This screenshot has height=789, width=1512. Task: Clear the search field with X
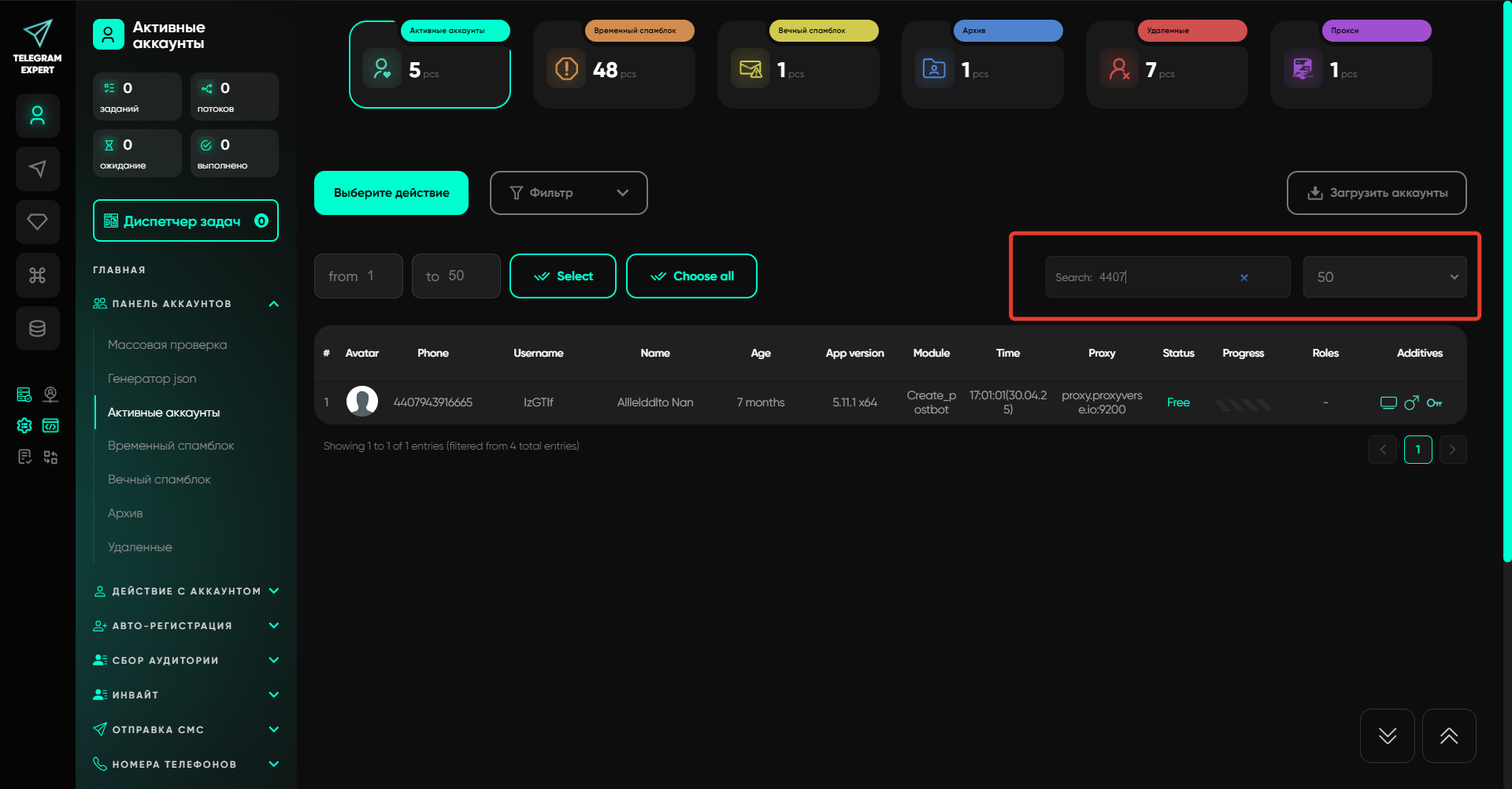point(1243,277)
